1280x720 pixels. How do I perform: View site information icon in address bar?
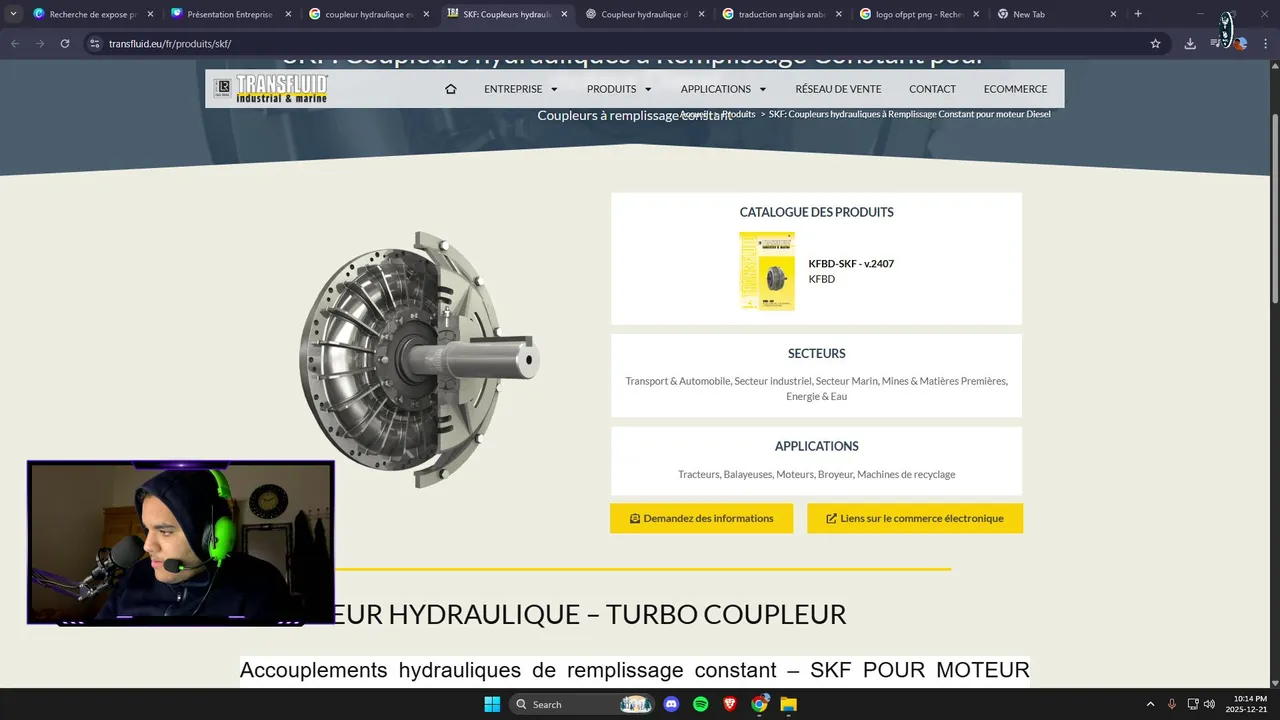click(94, 44)
